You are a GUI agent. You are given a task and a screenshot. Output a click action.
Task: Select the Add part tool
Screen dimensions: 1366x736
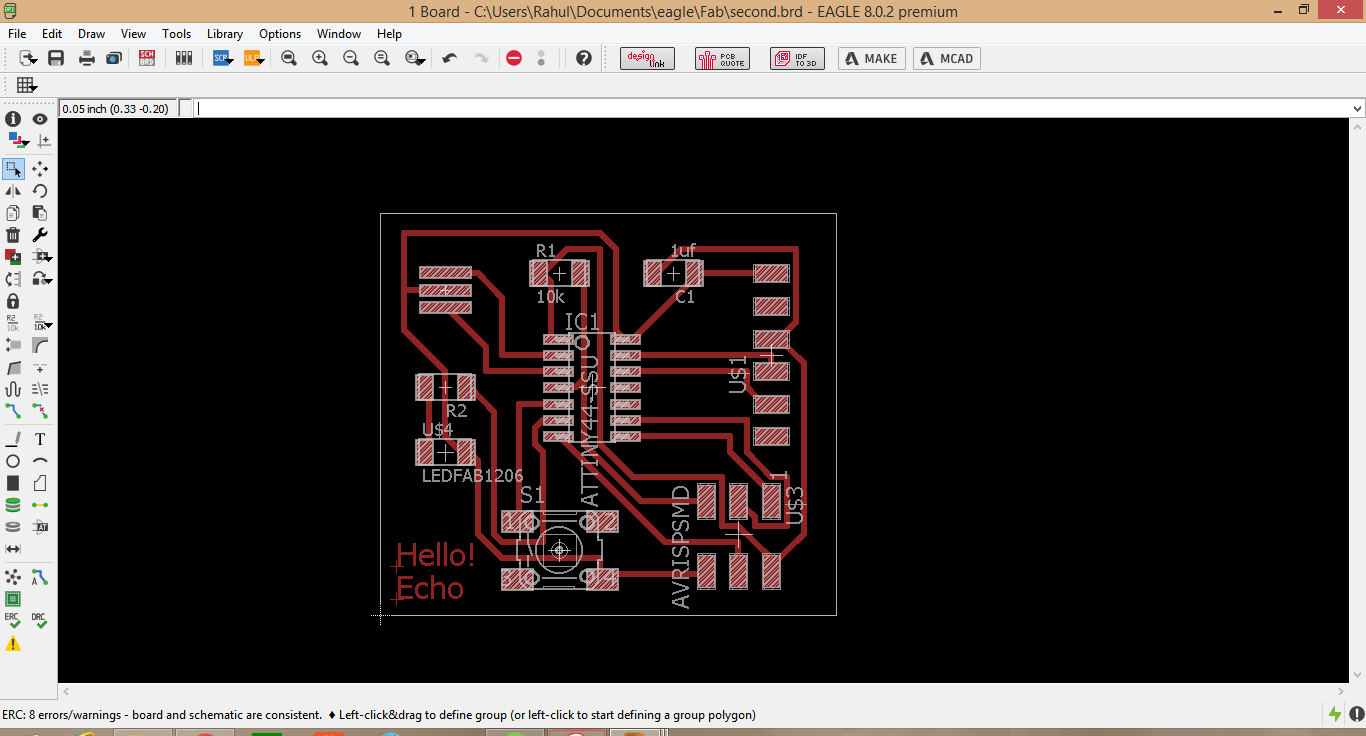[x=13, y=257]
